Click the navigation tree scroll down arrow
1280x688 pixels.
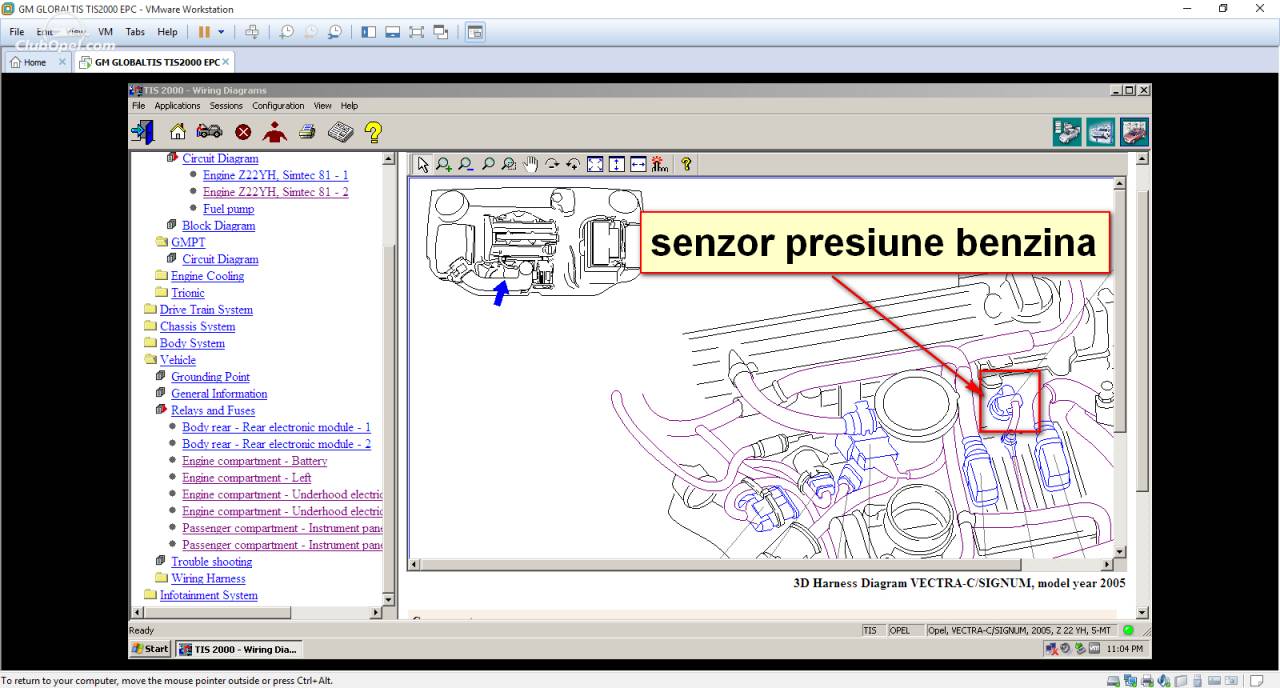point(389,598)
